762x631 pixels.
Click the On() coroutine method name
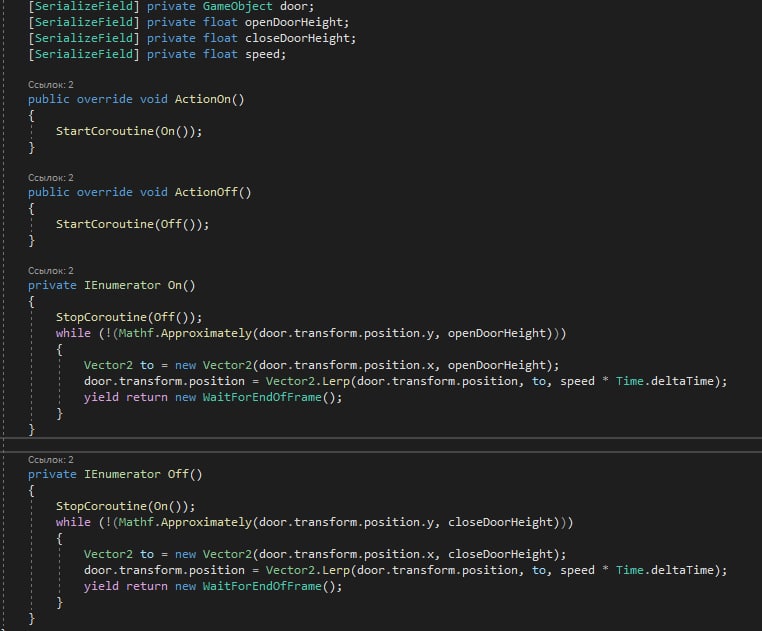[x=174, y=285]
